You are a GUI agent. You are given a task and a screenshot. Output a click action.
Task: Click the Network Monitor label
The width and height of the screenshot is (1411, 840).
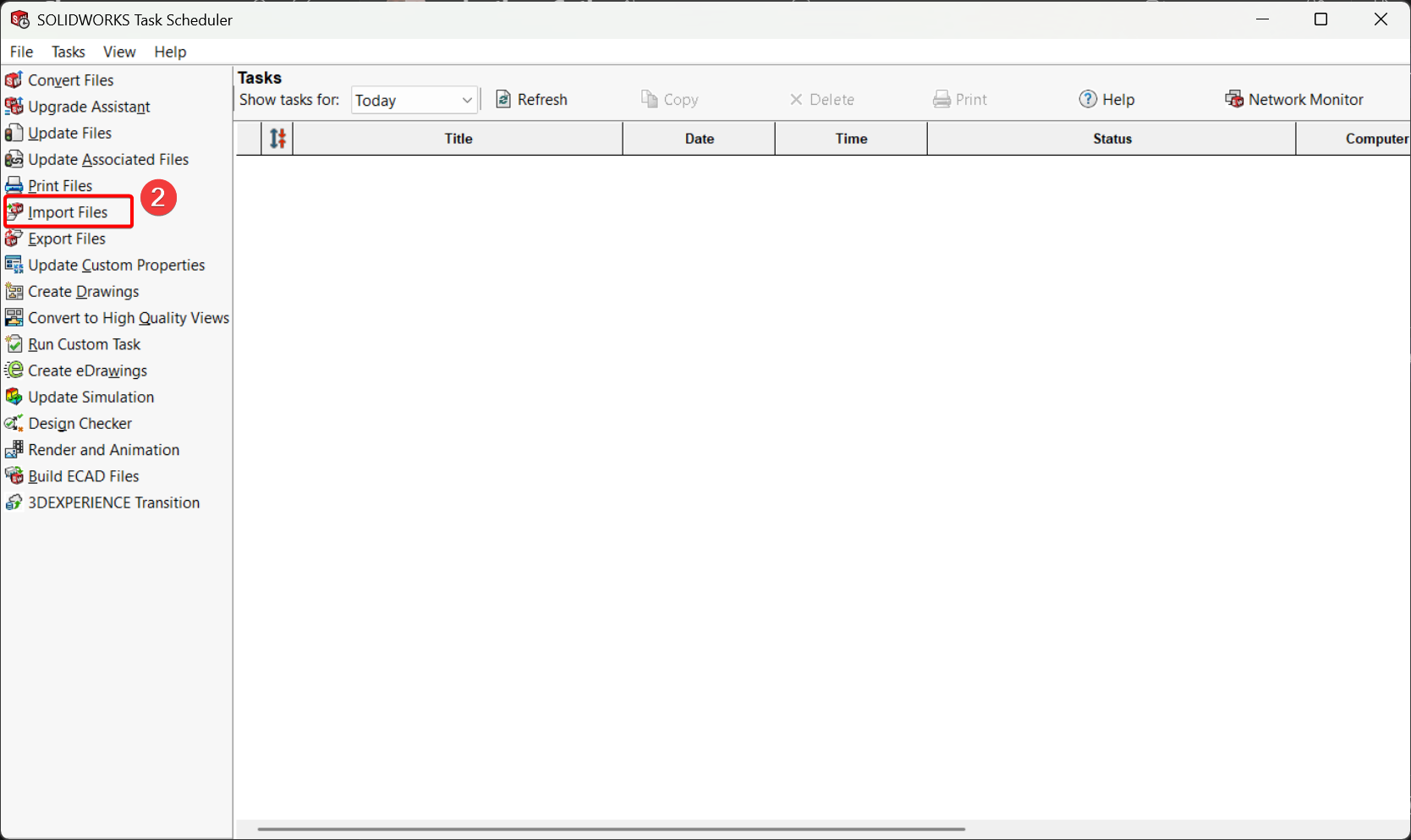pos(1306,99)
